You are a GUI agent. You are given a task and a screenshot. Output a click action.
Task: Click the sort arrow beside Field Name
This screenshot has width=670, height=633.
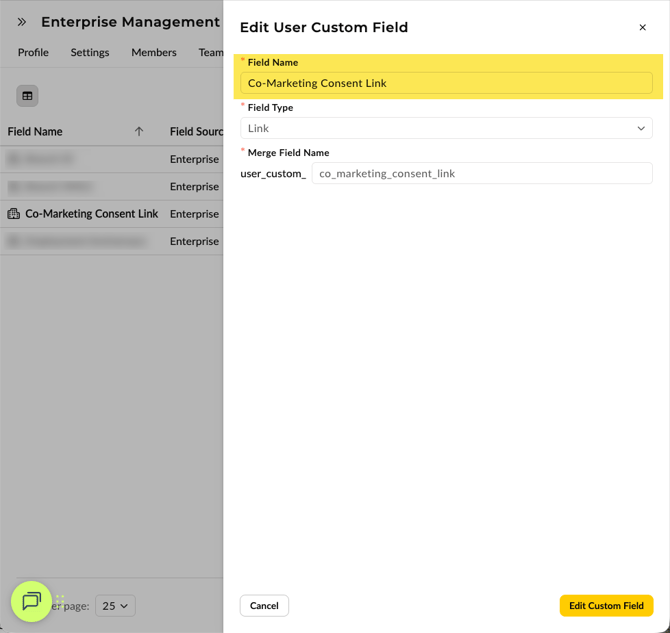pos(139,132)
